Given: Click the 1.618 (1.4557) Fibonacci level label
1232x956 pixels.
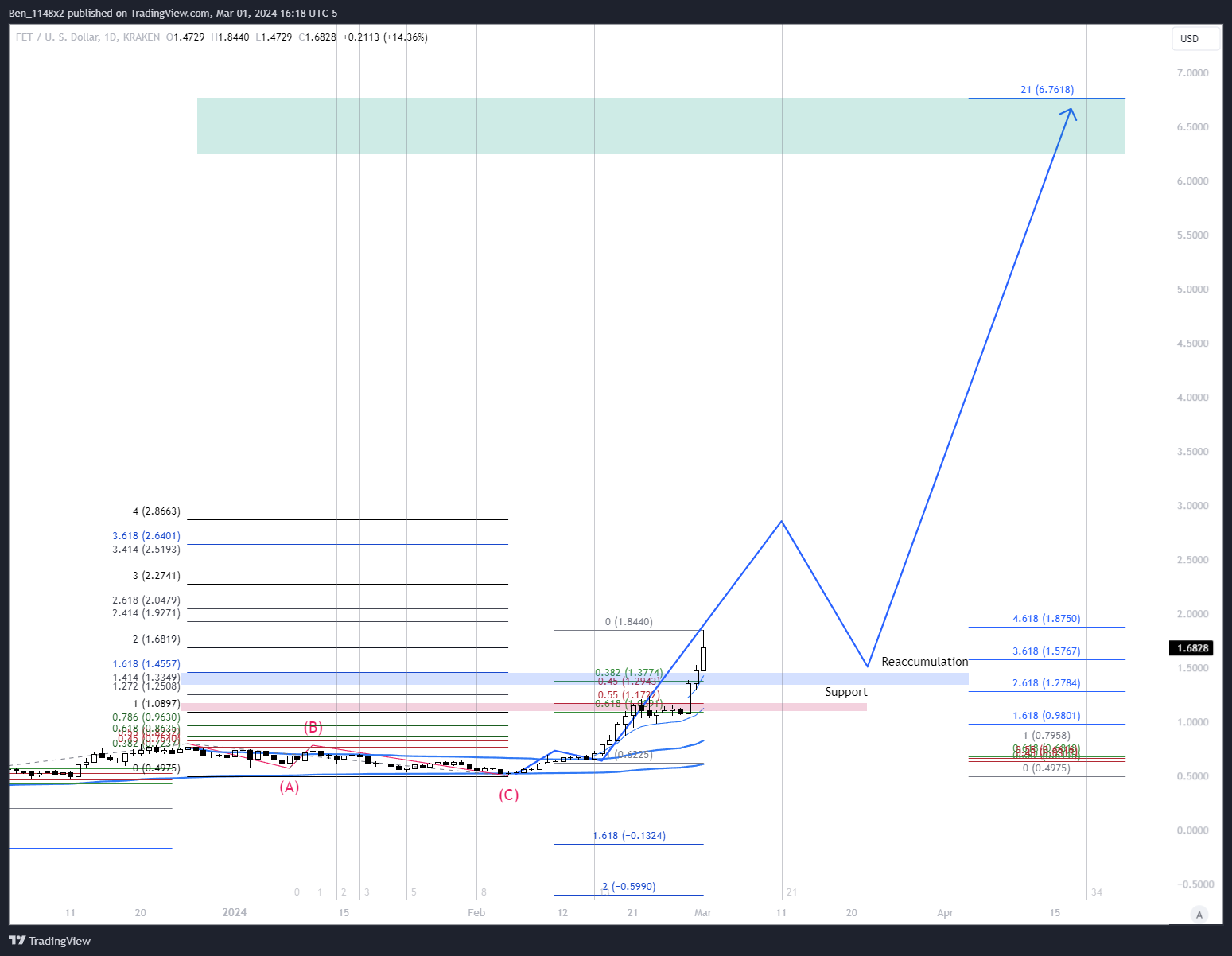Looking at the screenshot, I should coord(146,664).
